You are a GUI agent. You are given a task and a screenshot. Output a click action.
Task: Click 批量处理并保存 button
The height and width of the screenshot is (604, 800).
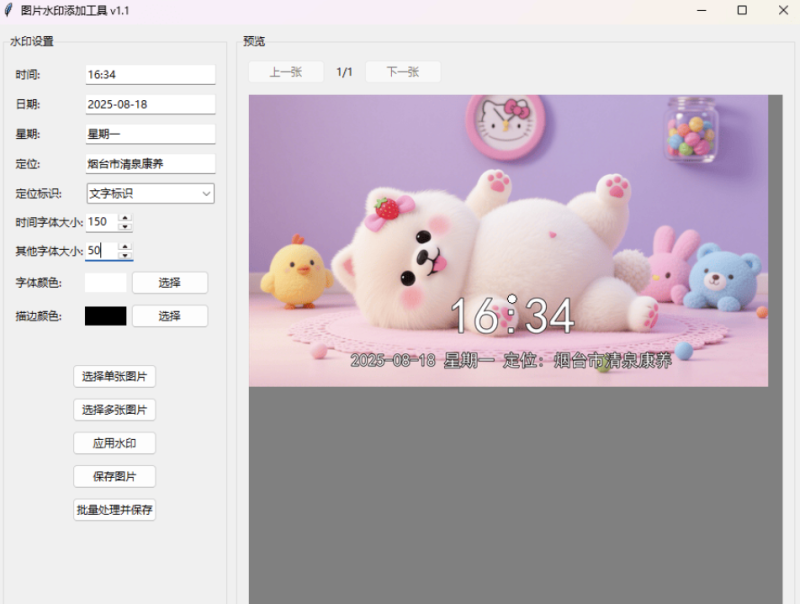pos(114,510)
